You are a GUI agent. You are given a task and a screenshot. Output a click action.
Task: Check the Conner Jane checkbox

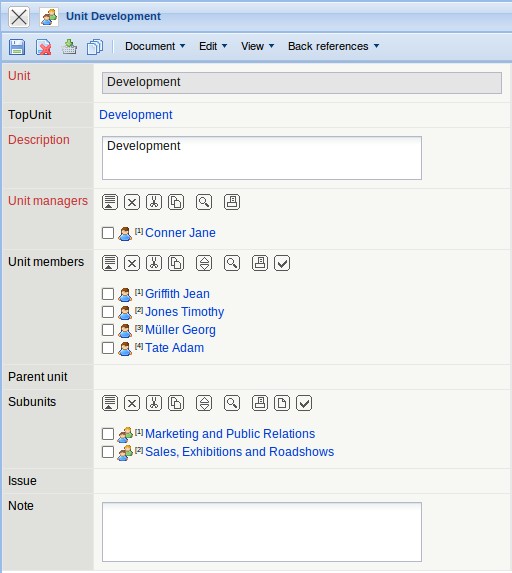(x=108, y=233)
